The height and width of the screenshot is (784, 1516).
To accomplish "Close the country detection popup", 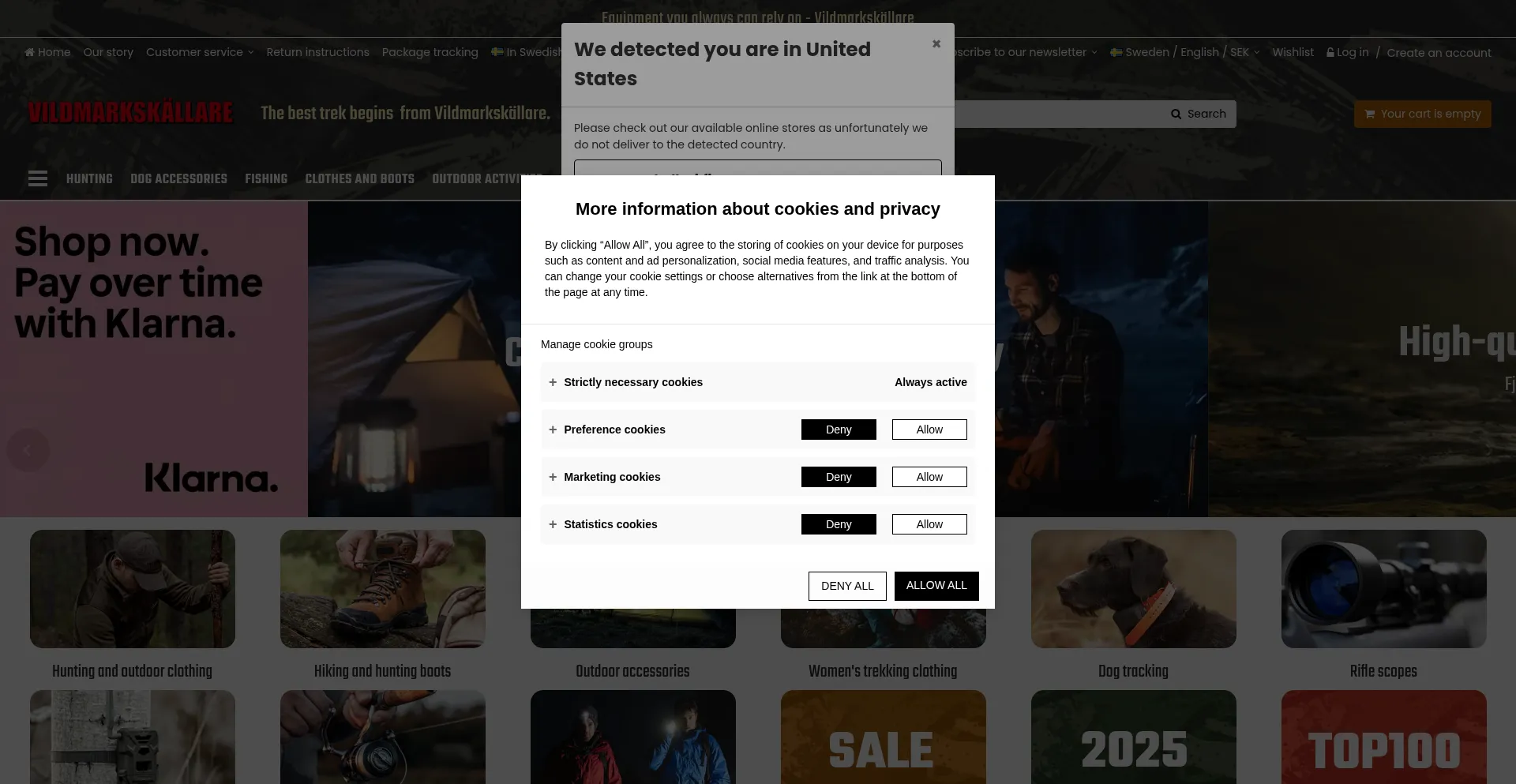I will 936,44.
